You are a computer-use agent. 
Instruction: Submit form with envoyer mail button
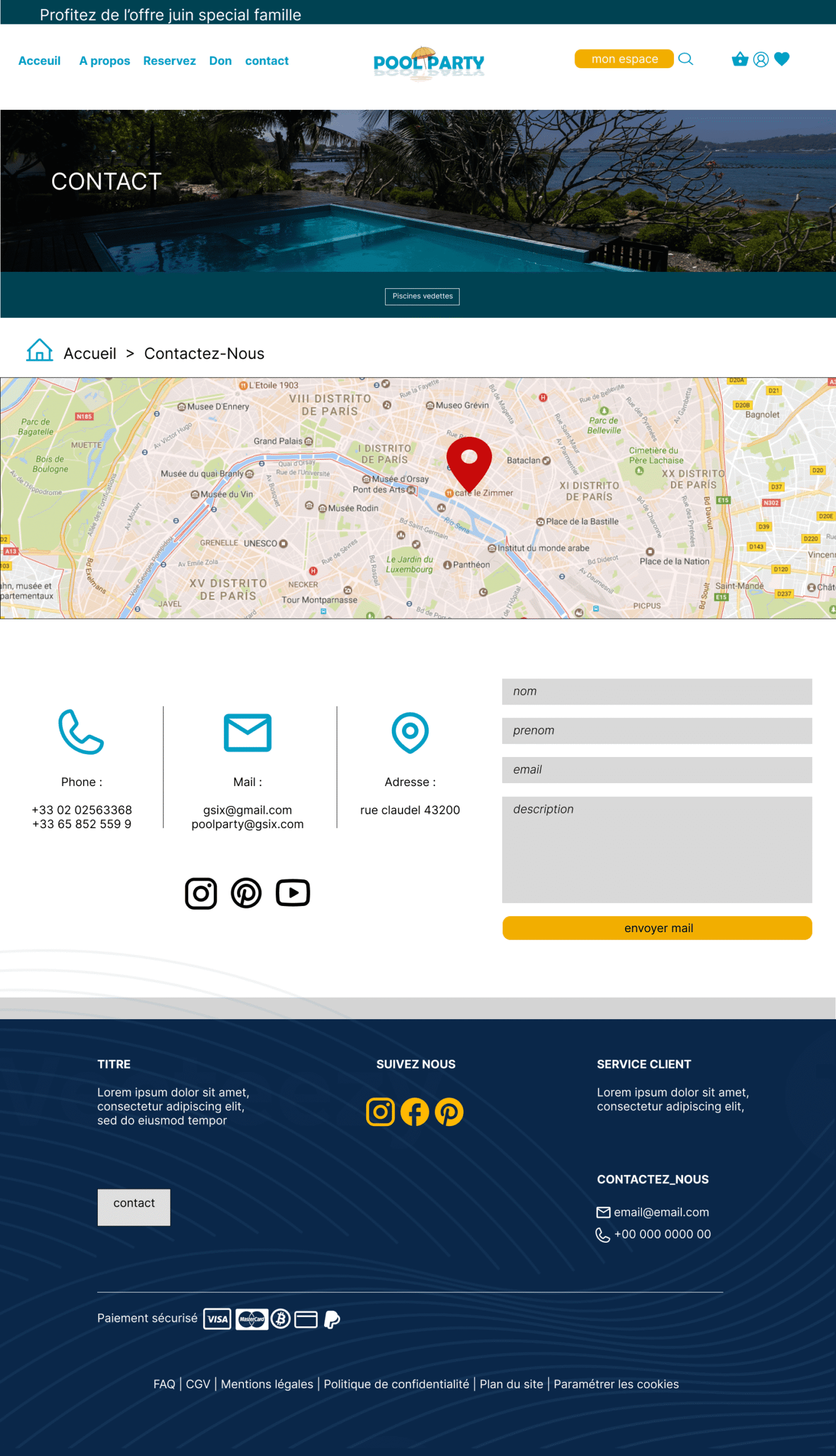point(657,928)
